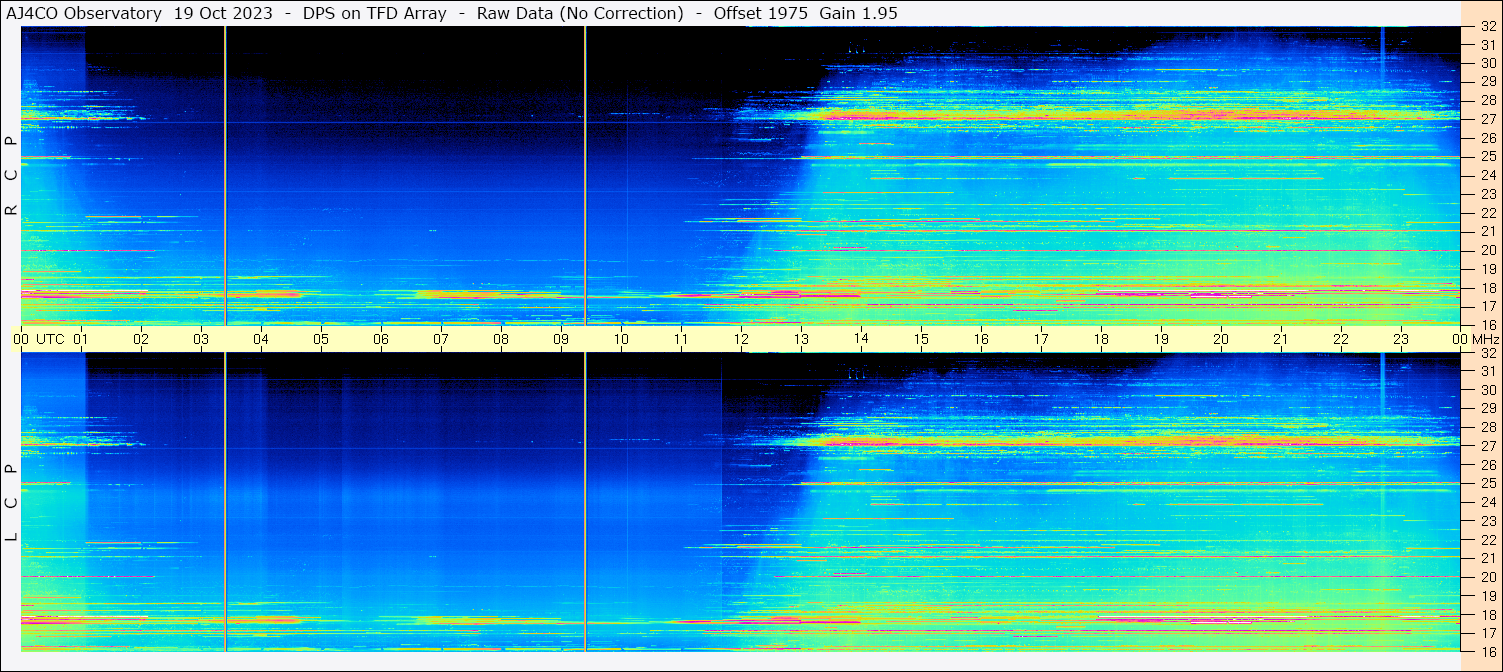The image size is (1503, 672).
Task: Pick the 23 hour label on time axis
Action: point(1401,339)
